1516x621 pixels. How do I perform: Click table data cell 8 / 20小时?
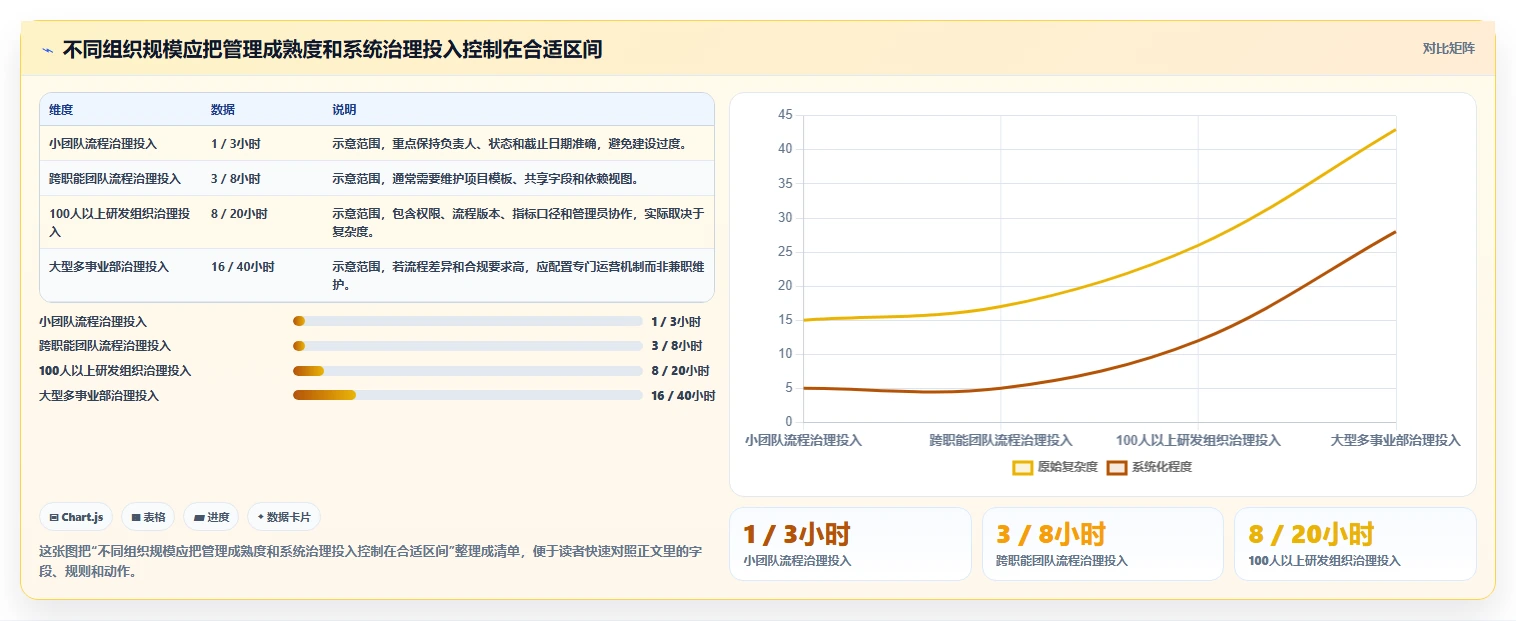pos(239,214)
